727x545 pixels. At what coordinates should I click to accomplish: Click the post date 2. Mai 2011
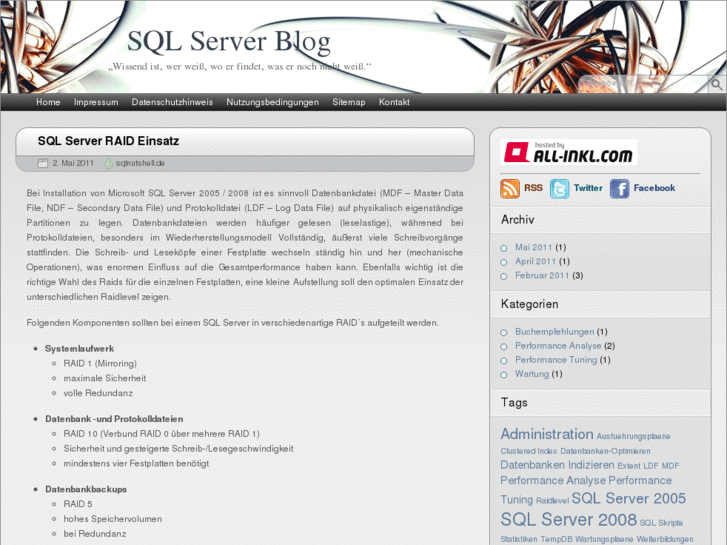(73, 163)
